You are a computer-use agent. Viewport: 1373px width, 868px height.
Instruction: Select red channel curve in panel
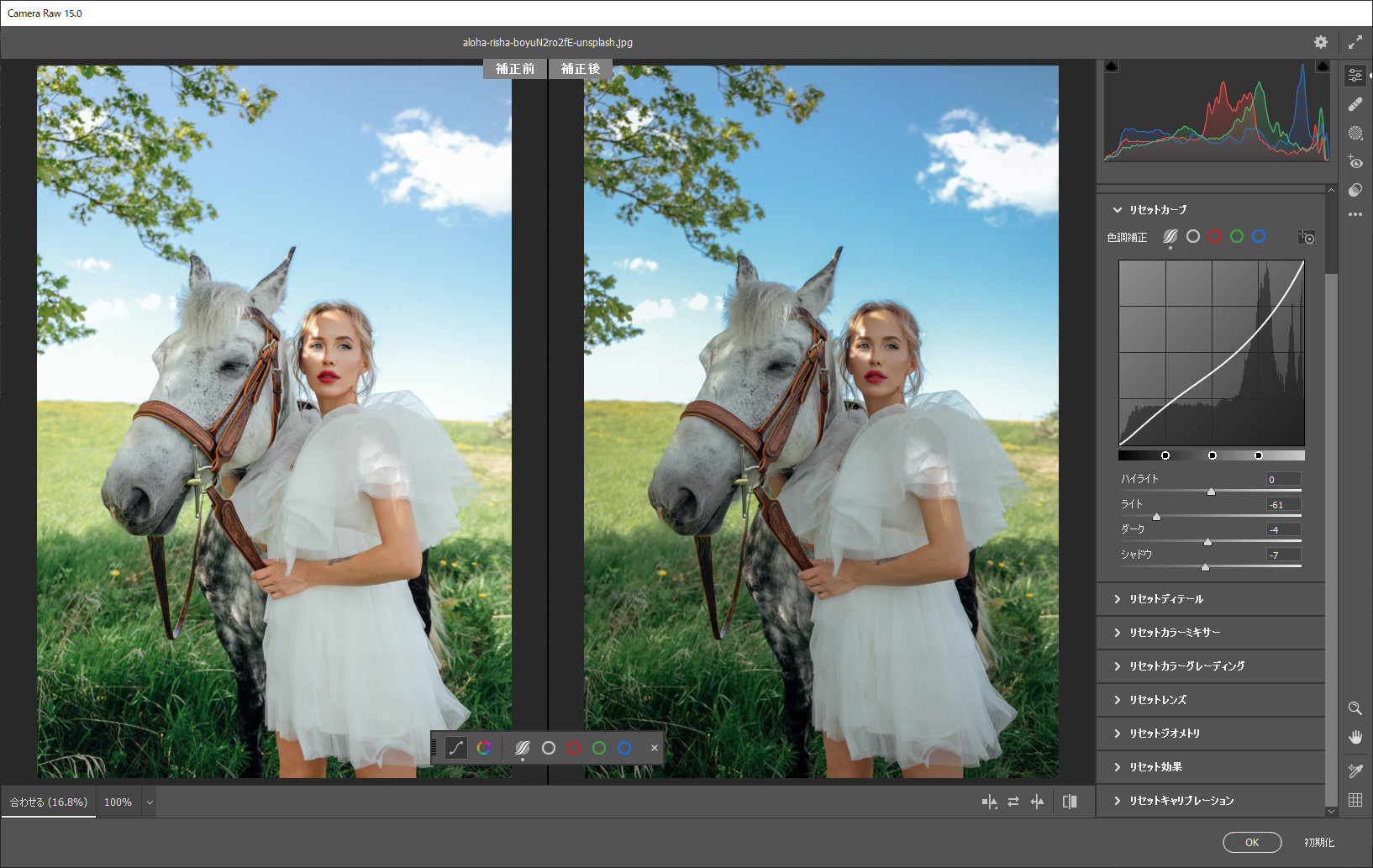[1215, 237]
